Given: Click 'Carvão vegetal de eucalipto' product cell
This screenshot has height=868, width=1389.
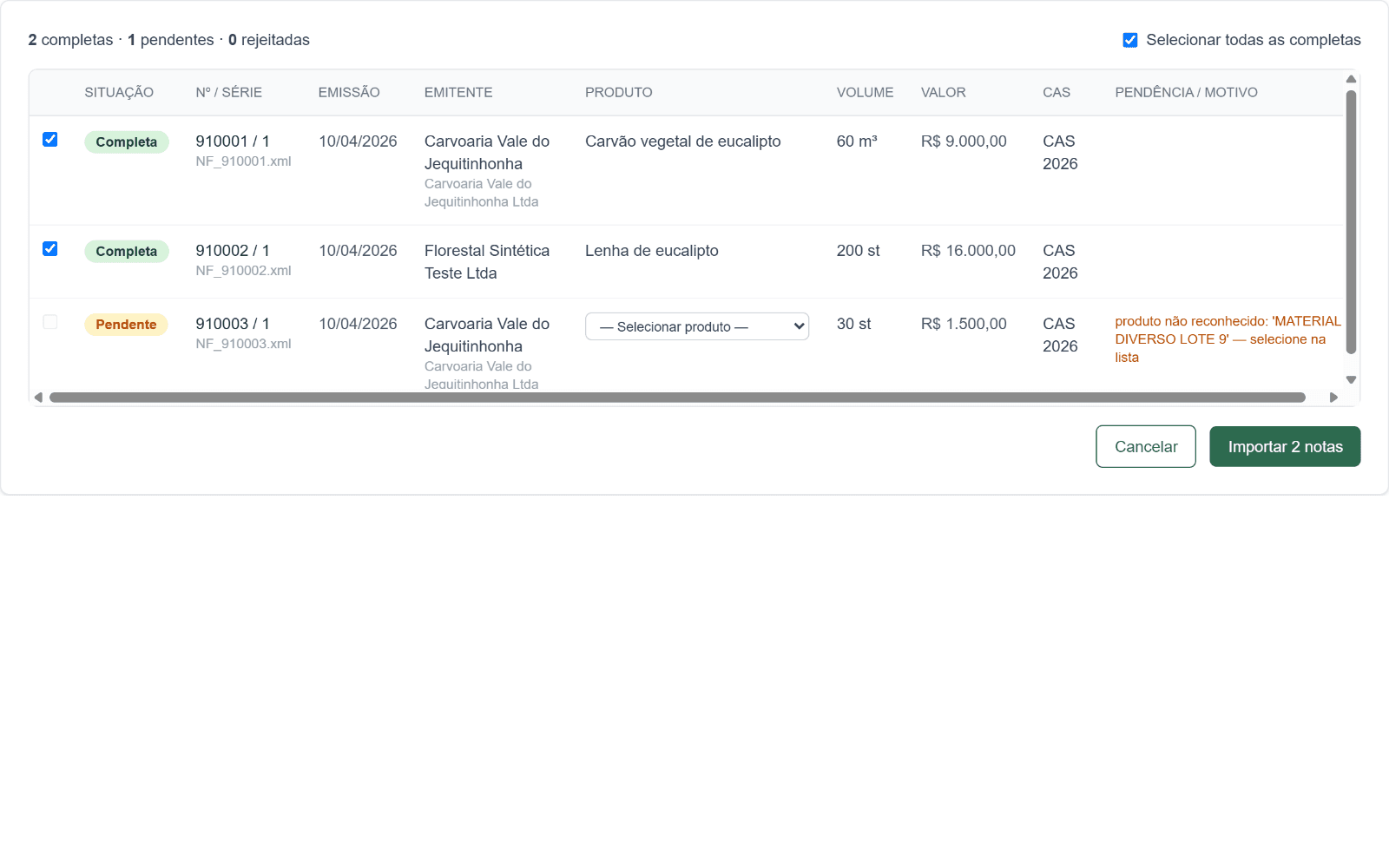Looking at the screenshot, I should point(683,141).
